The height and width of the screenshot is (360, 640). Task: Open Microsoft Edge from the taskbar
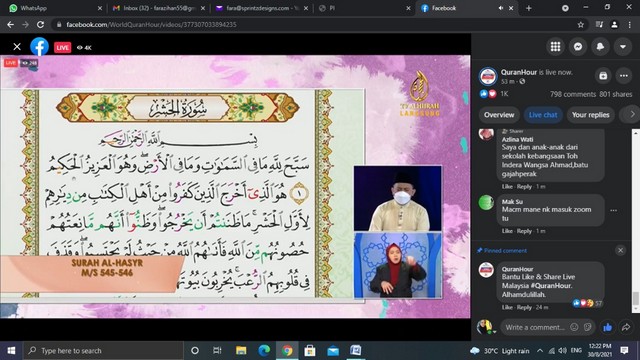coord(264,351)
